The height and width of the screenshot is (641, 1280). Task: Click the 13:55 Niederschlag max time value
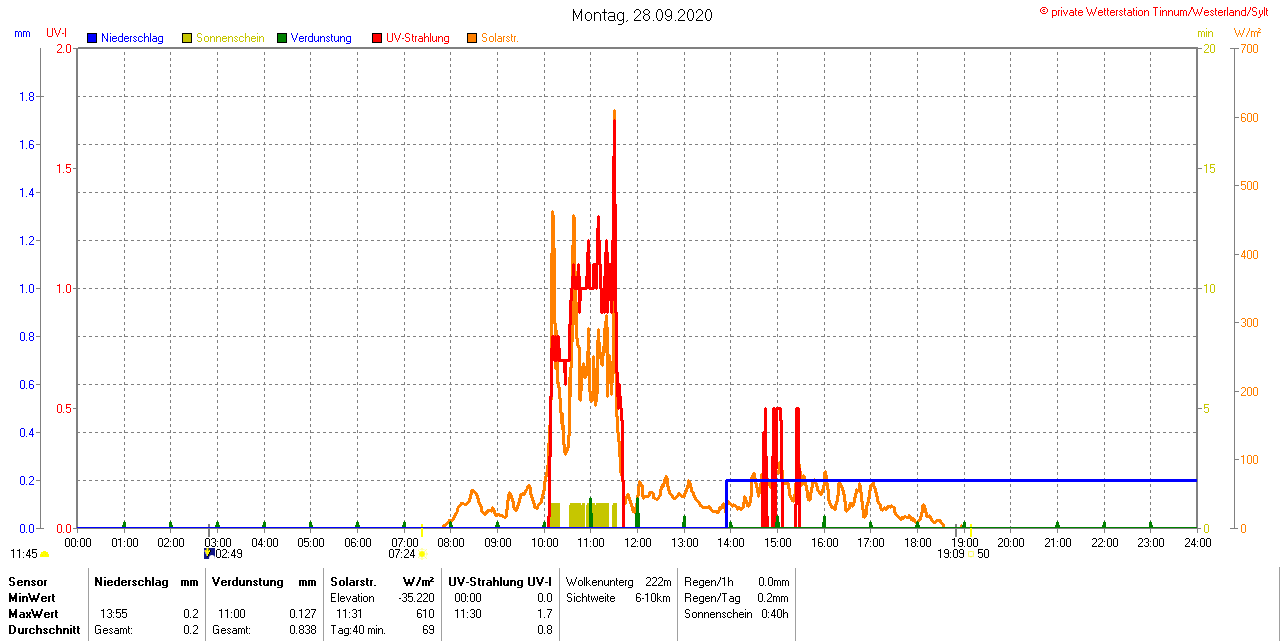(113, 613)
